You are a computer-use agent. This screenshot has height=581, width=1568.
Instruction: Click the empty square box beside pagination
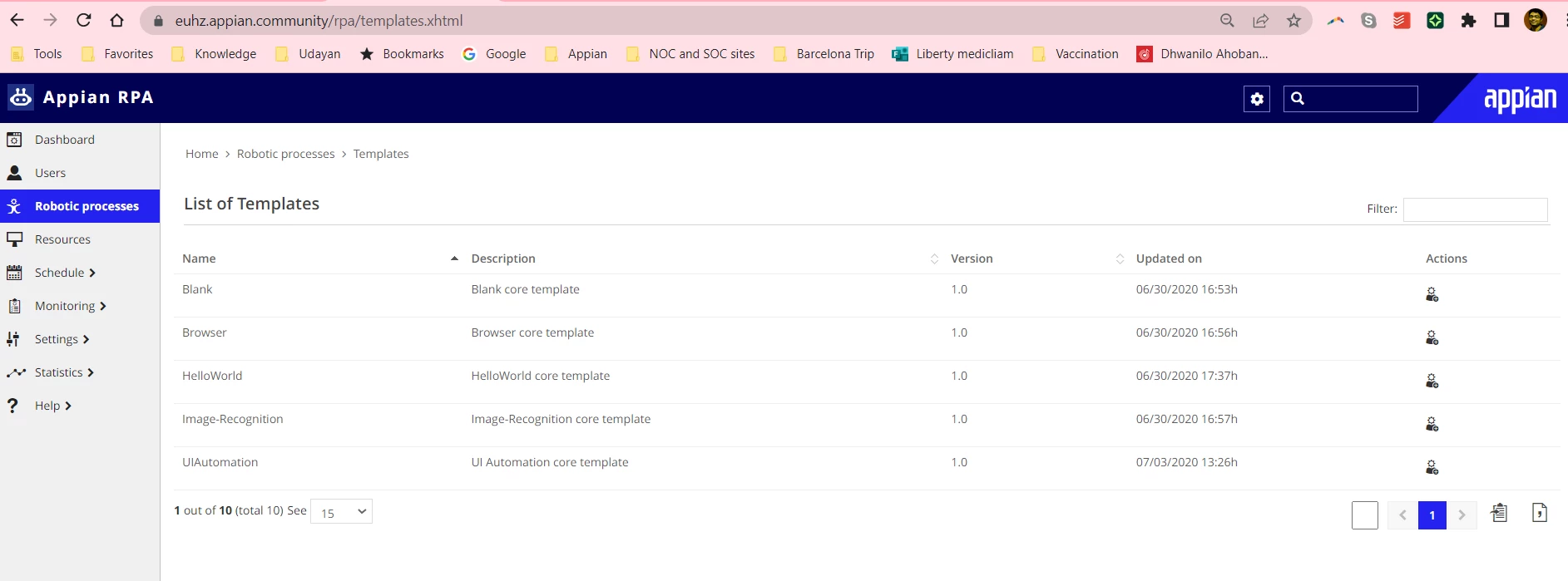pyautogui.click(x=1365, y=515)
